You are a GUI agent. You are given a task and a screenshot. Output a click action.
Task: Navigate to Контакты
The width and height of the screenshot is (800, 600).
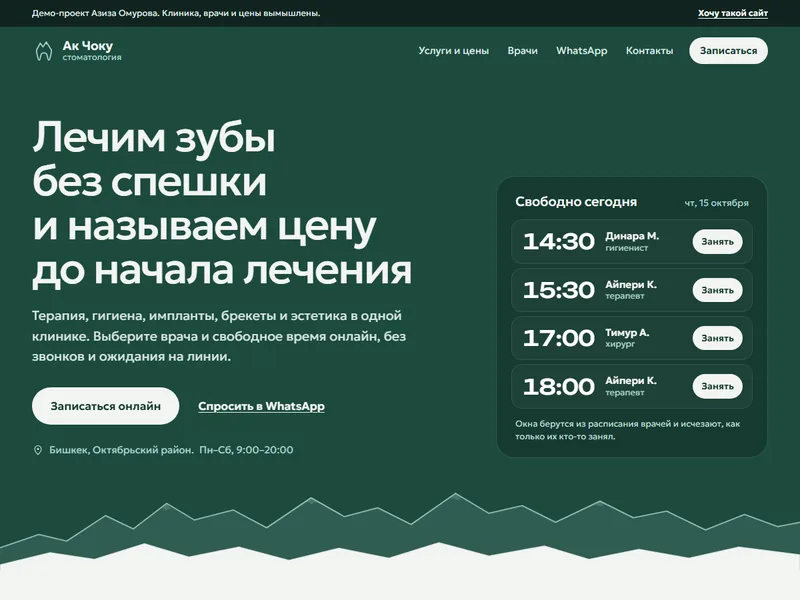[649, 51]
